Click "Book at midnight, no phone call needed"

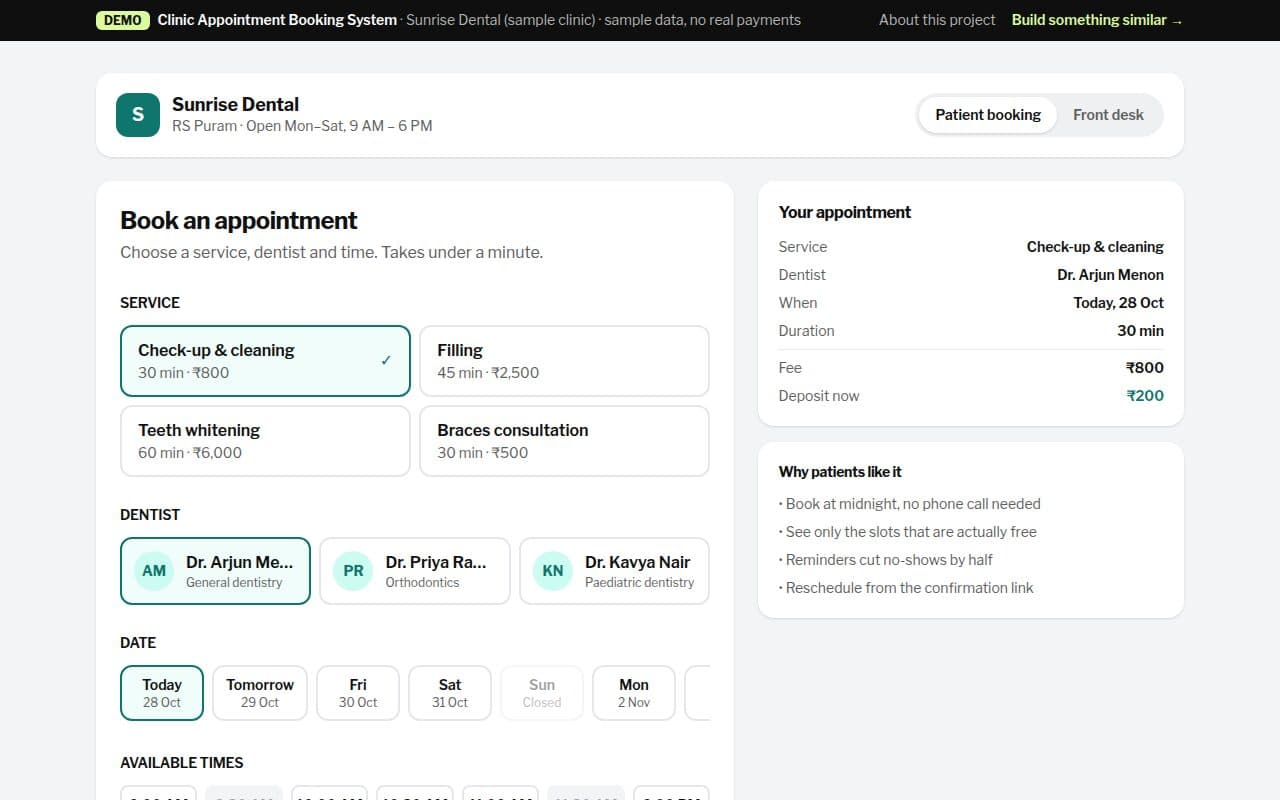(x=910, y=504)
